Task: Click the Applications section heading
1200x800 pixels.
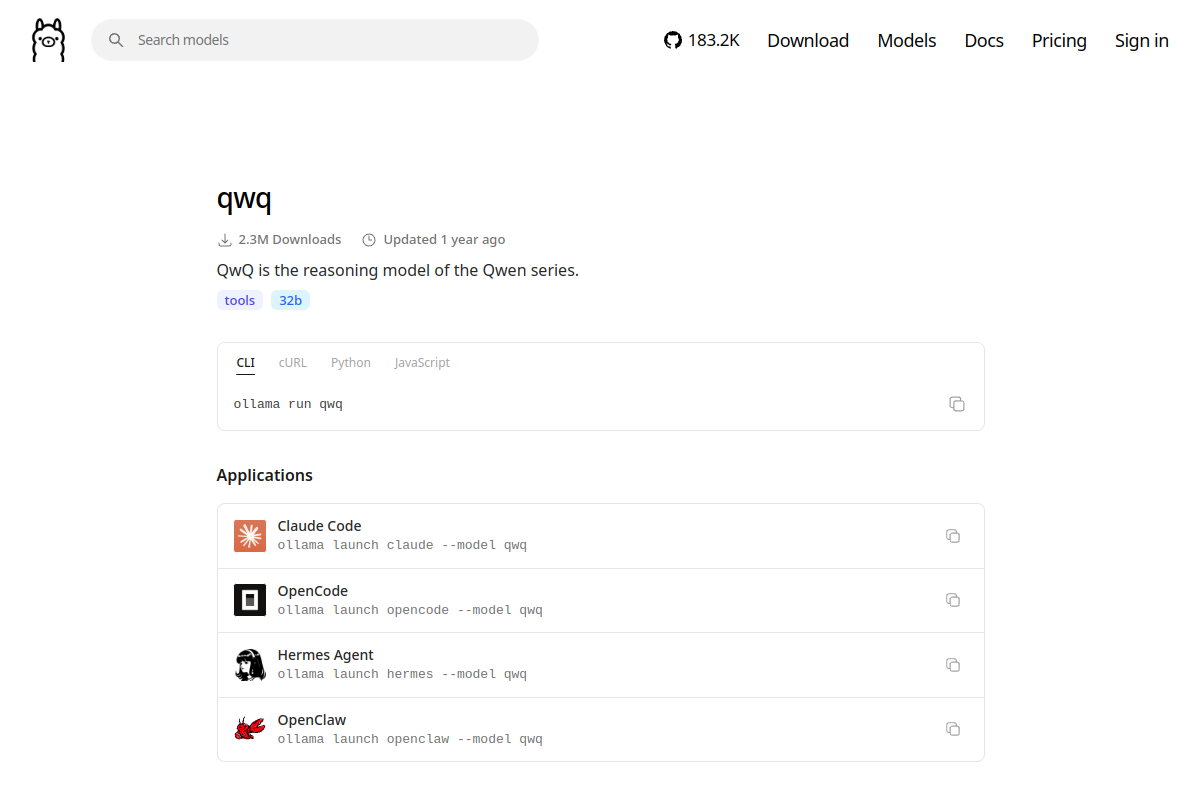Action: (265, 475)
